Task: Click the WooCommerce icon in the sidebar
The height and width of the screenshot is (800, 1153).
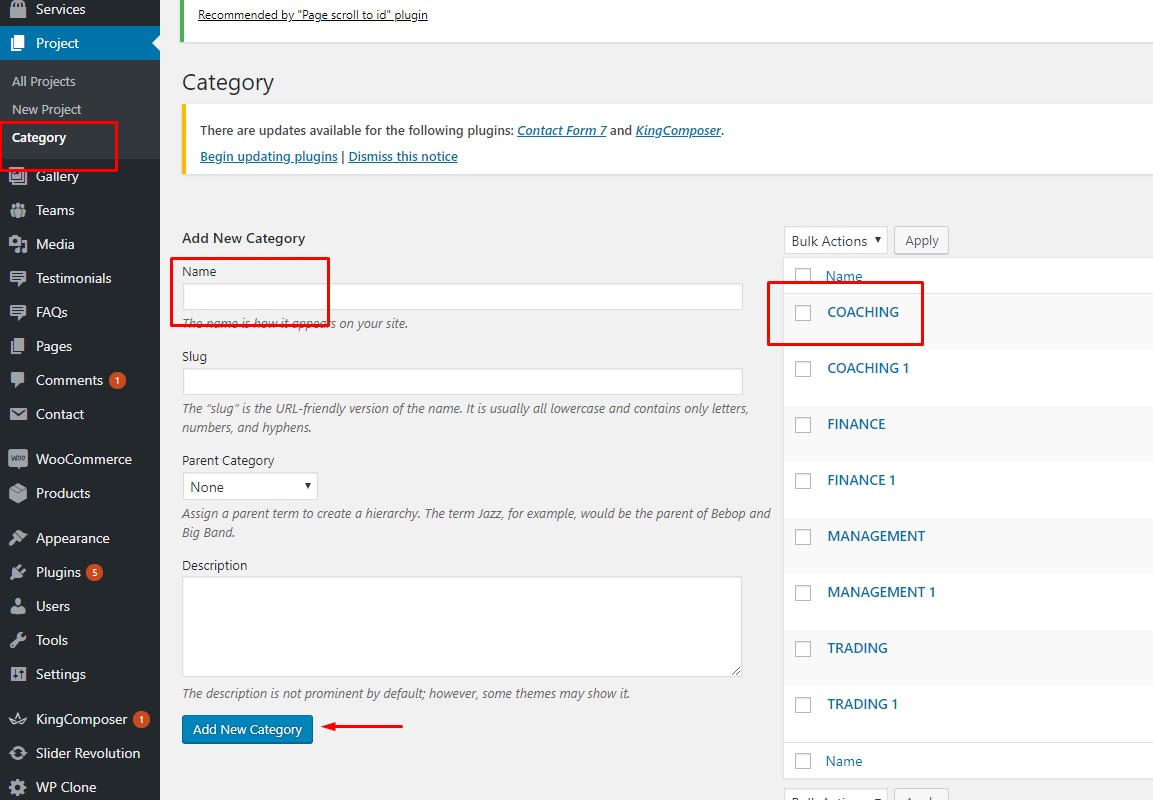Action: click(18, 459)
